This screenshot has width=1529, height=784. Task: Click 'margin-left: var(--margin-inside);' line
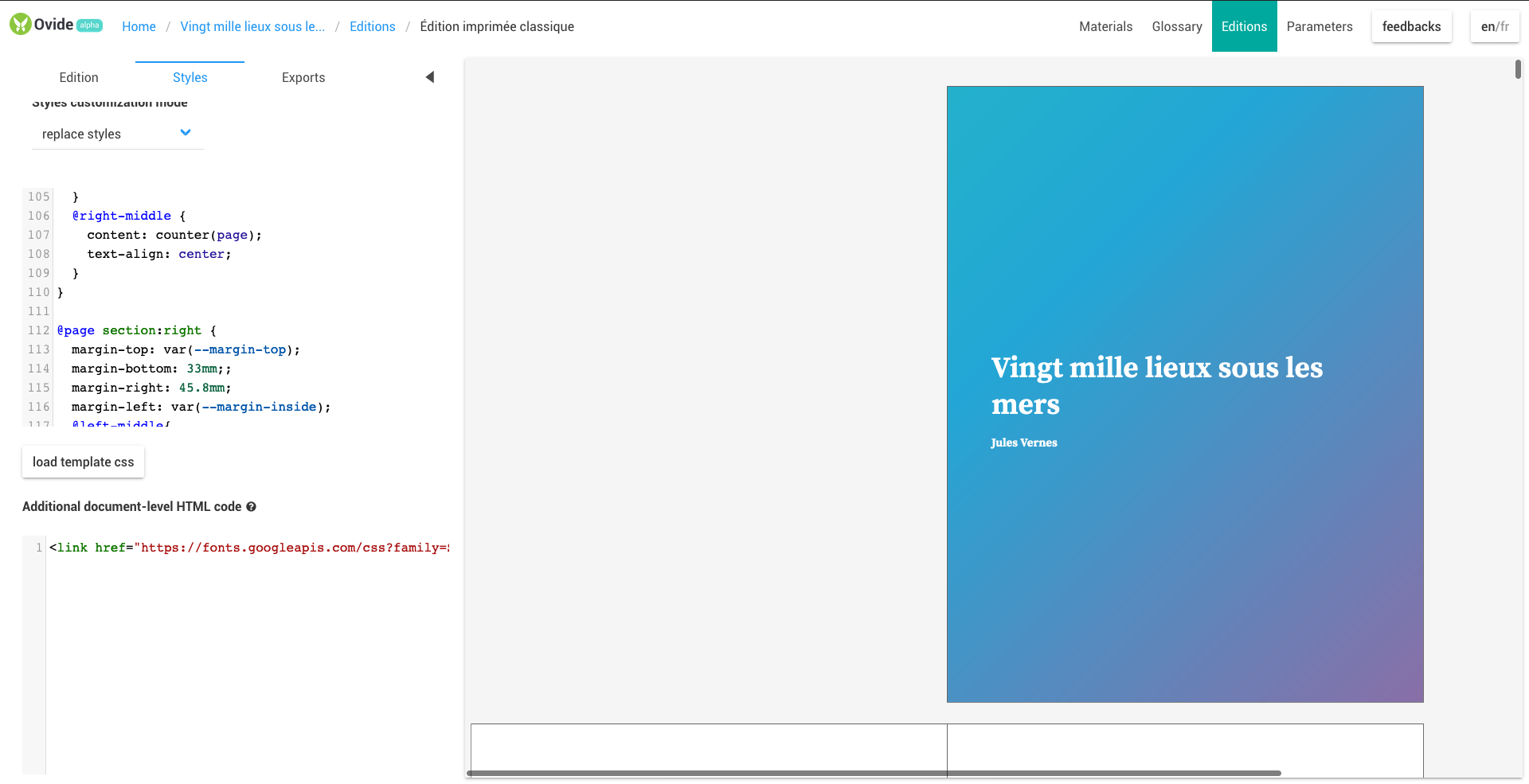point(201,407)
